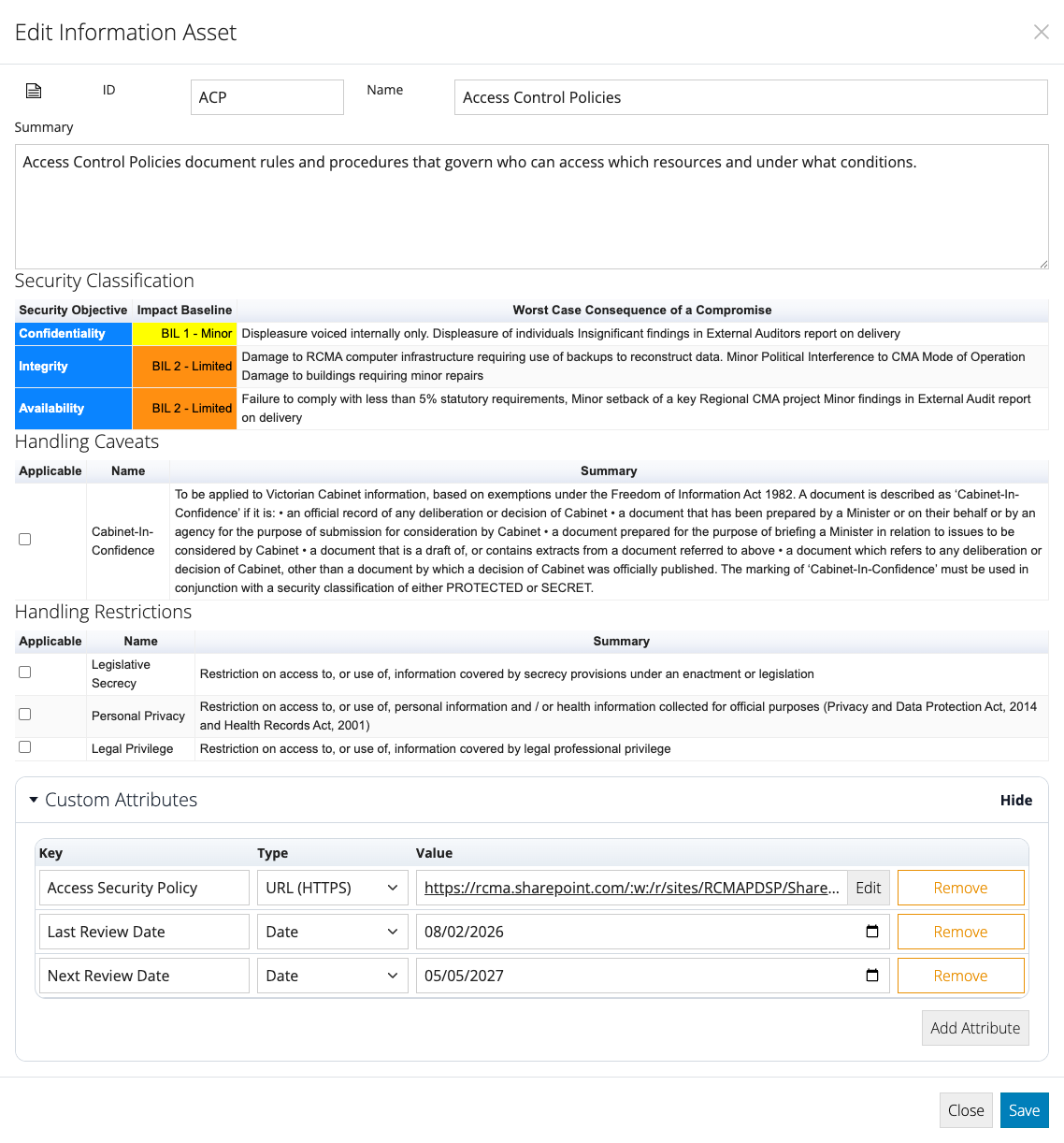This screenshot has width=1064, height=1143.
Task: Click Edit next to the SharePoint URL
Action: (x=868, y=888)
